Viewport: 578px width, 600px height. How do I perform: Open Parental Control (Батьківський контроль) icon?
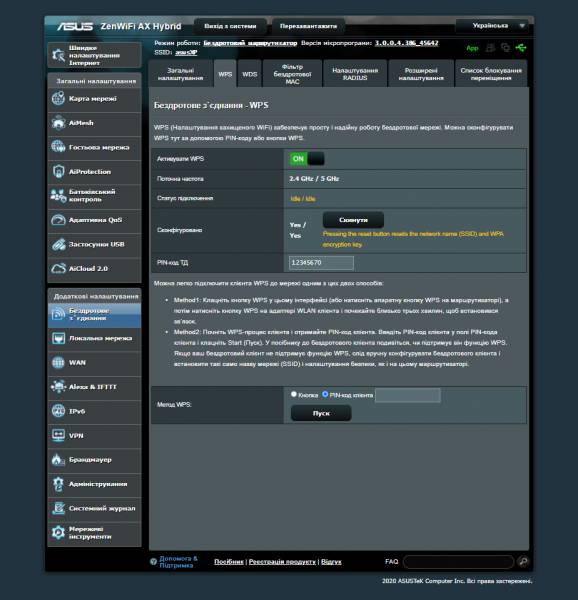pos(58,196)
